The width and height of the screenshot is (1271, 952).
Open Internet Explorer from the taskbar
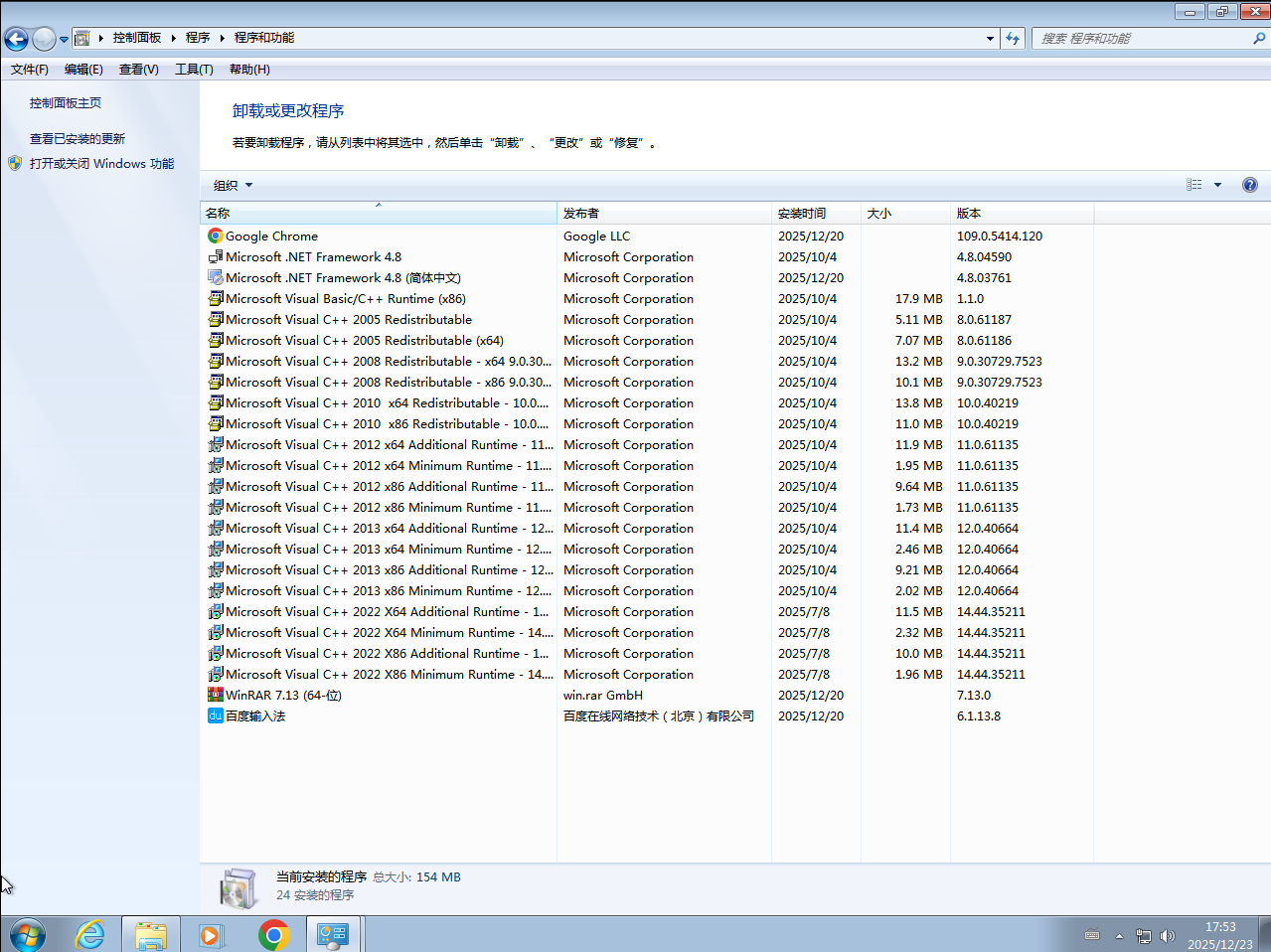pos(90,934)
